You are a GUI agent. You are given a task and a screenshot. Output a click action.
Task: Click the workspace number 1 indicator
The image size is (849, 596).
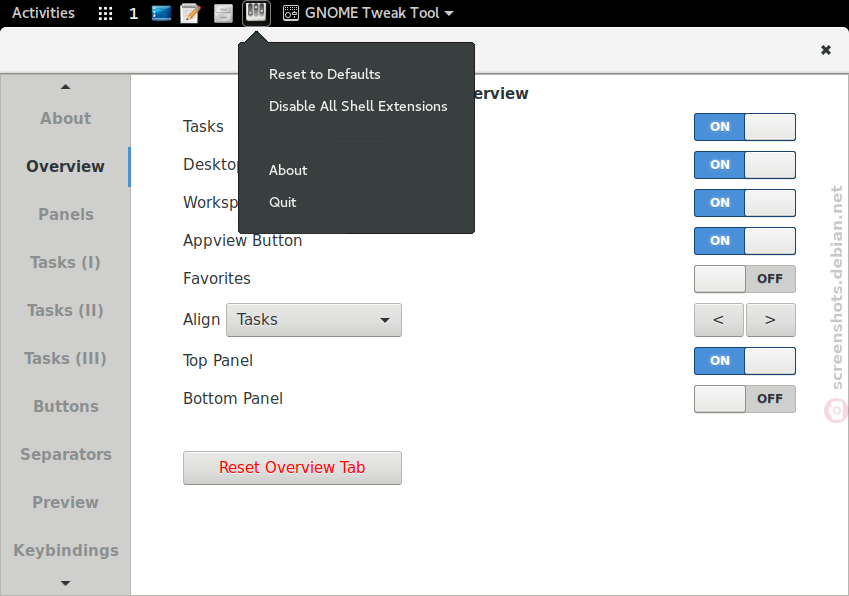pyautogui.click(x=134, y=14)
